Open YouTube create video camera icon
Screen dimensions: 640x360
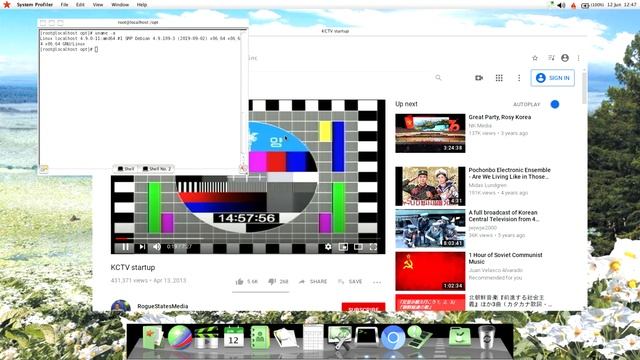click(479, 78)
